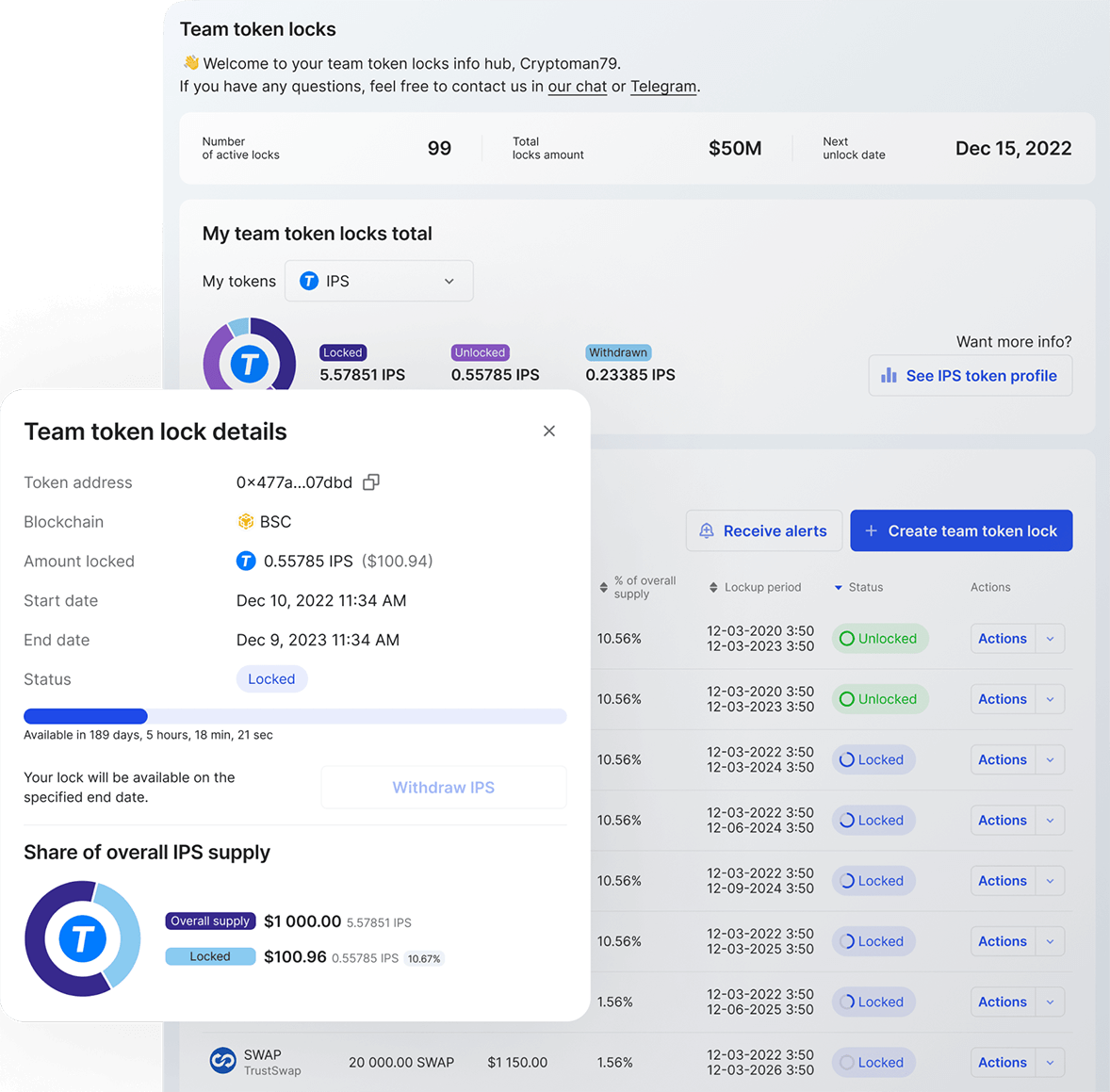
Task: Click the 99 active locks number
Action: pyautogui.click(x=439, y=148)
